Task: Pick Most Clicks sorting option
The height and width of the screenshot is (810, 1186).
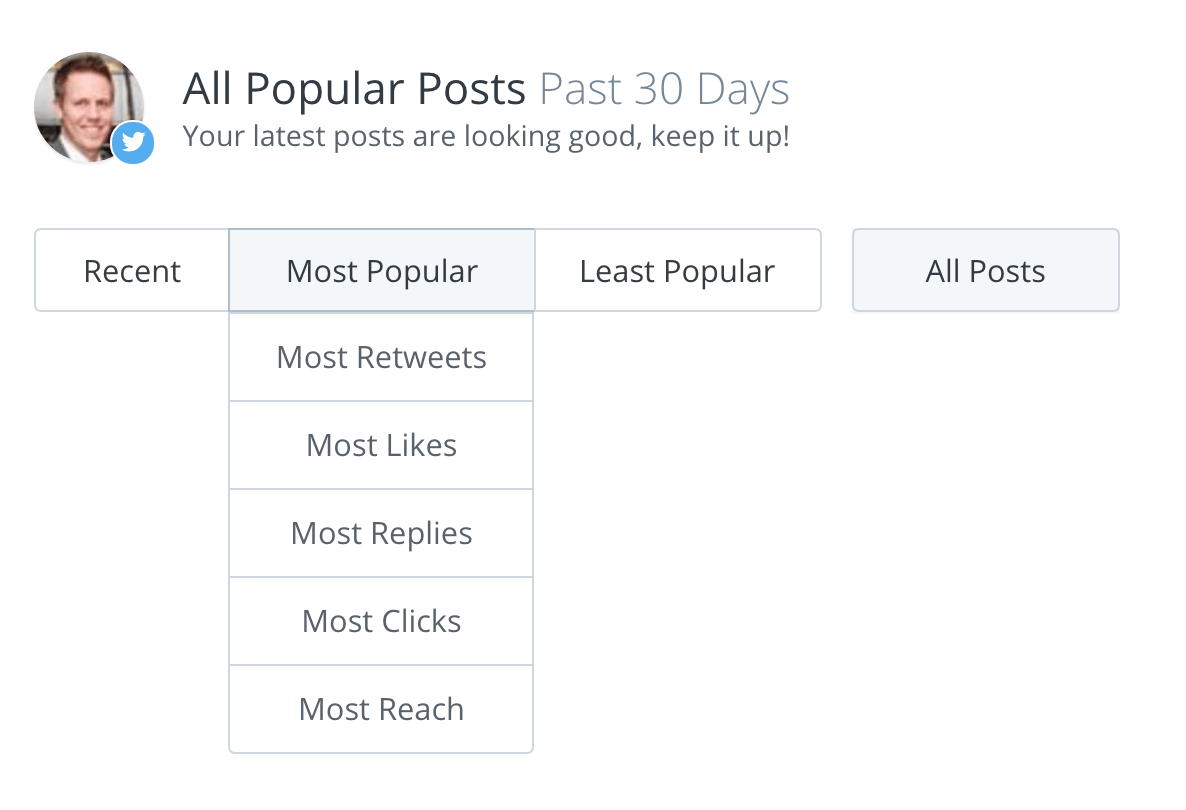Action: click(381, 620)
